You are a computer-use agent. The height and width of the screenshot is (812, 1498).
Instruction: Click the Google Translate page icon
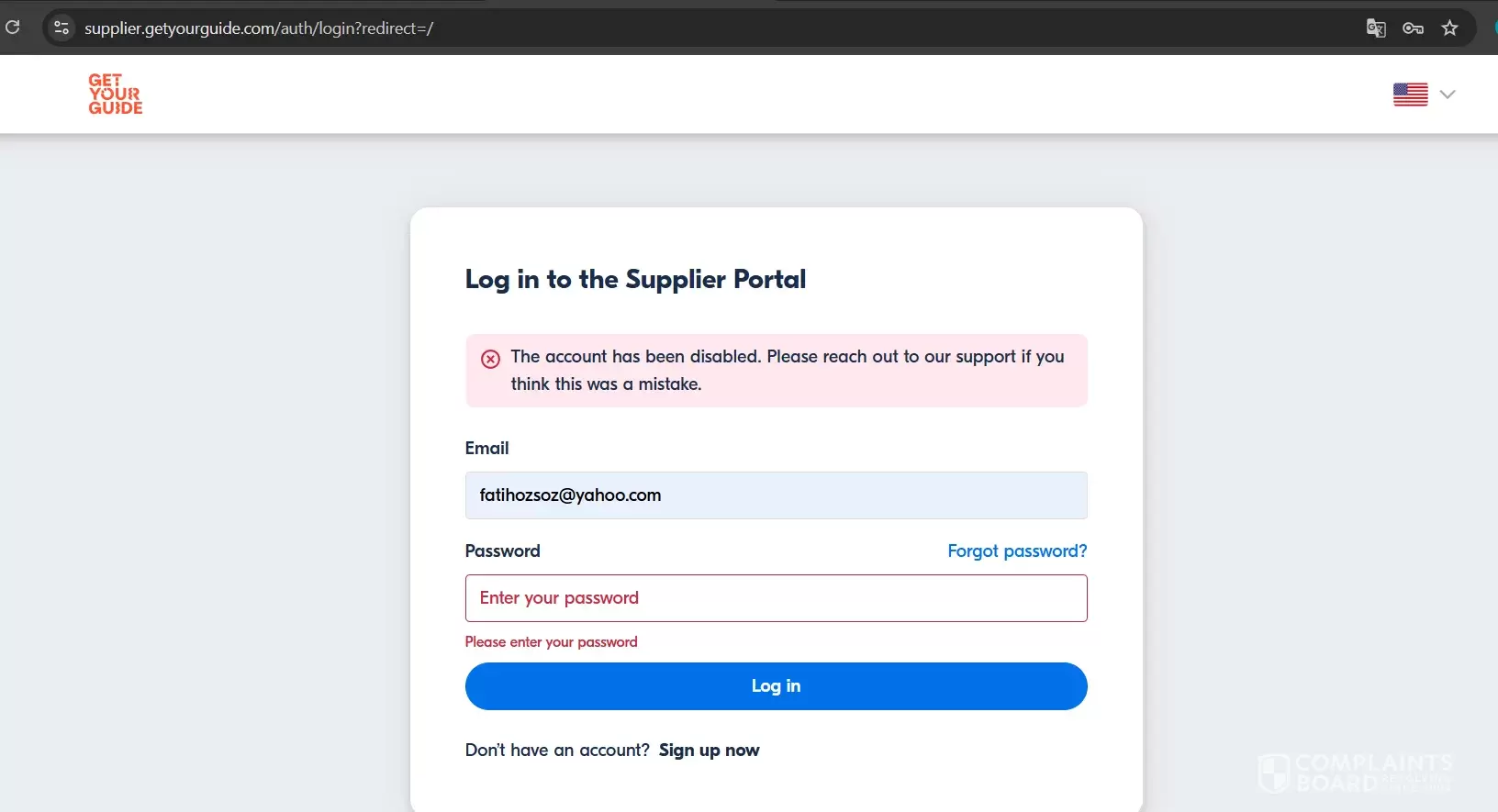click(x=1375, y=28)
